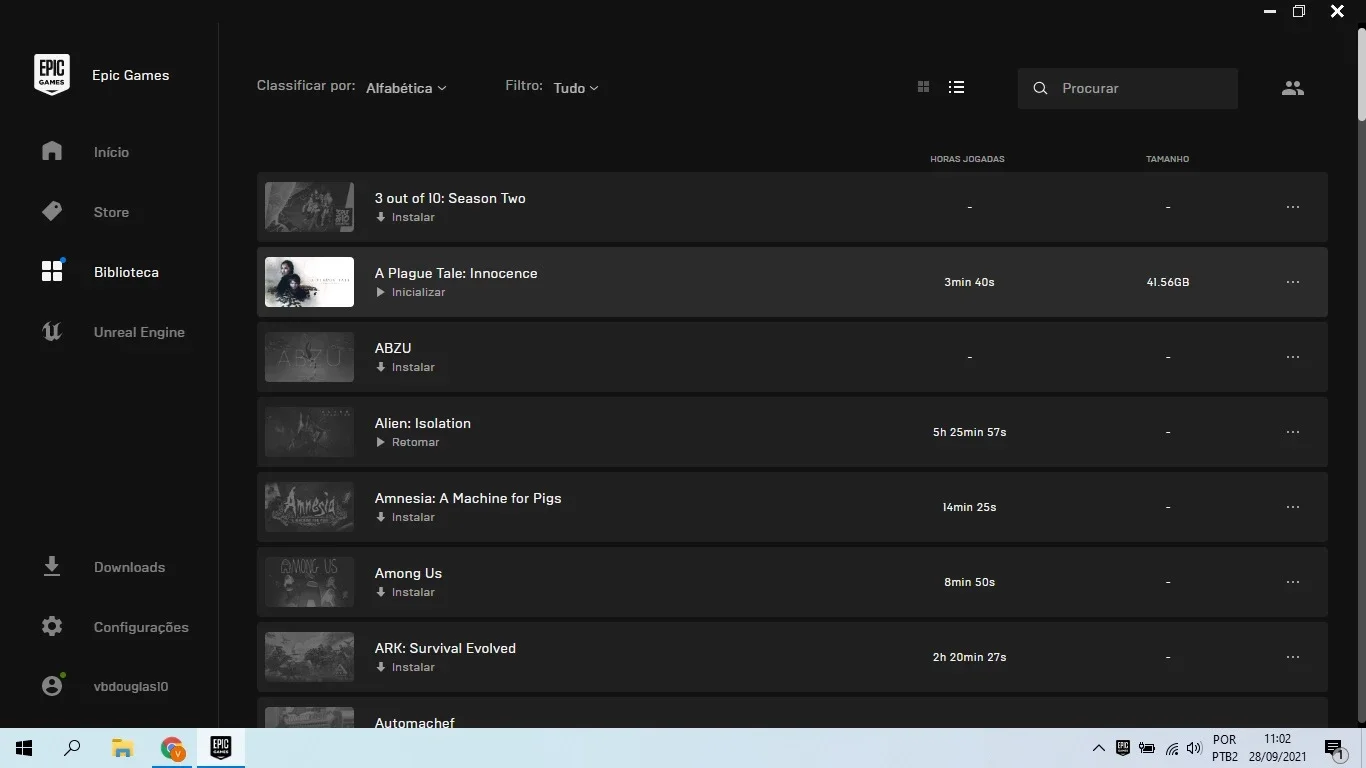This screenshot has width=1366, height=768.
Task: Select the 41.56GB size value
Action: (1167, 282)
